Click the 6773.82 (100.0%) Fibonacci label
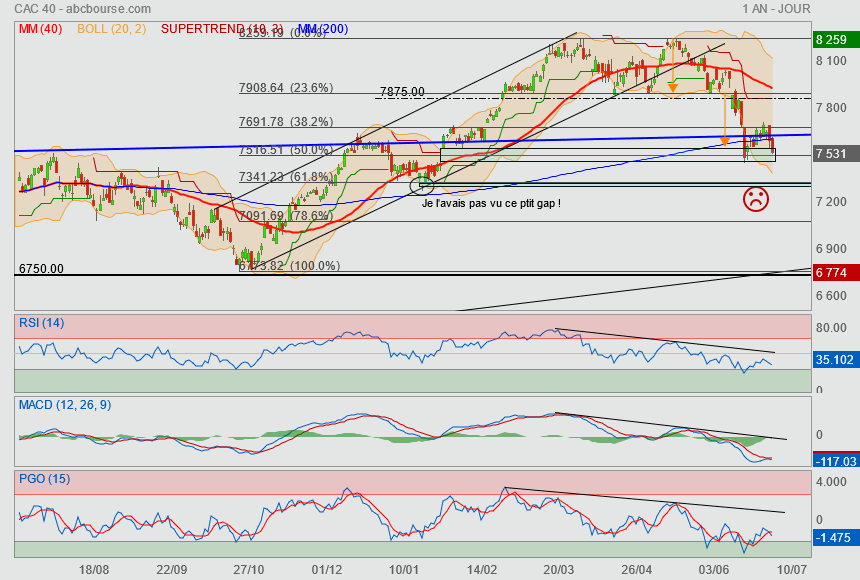Viewport: 860px width, 580px height. [x=290, y=266]
